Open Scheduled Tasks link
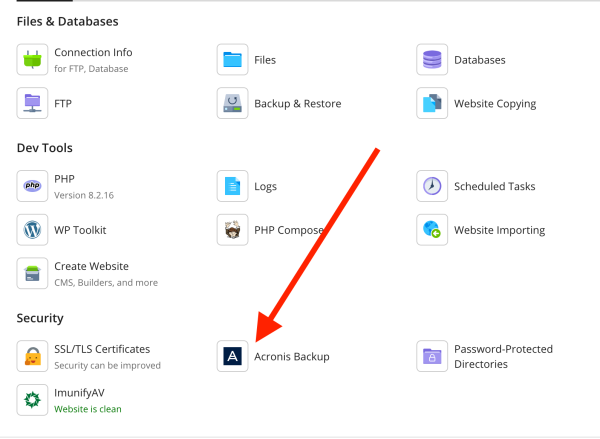 point(495,186)
